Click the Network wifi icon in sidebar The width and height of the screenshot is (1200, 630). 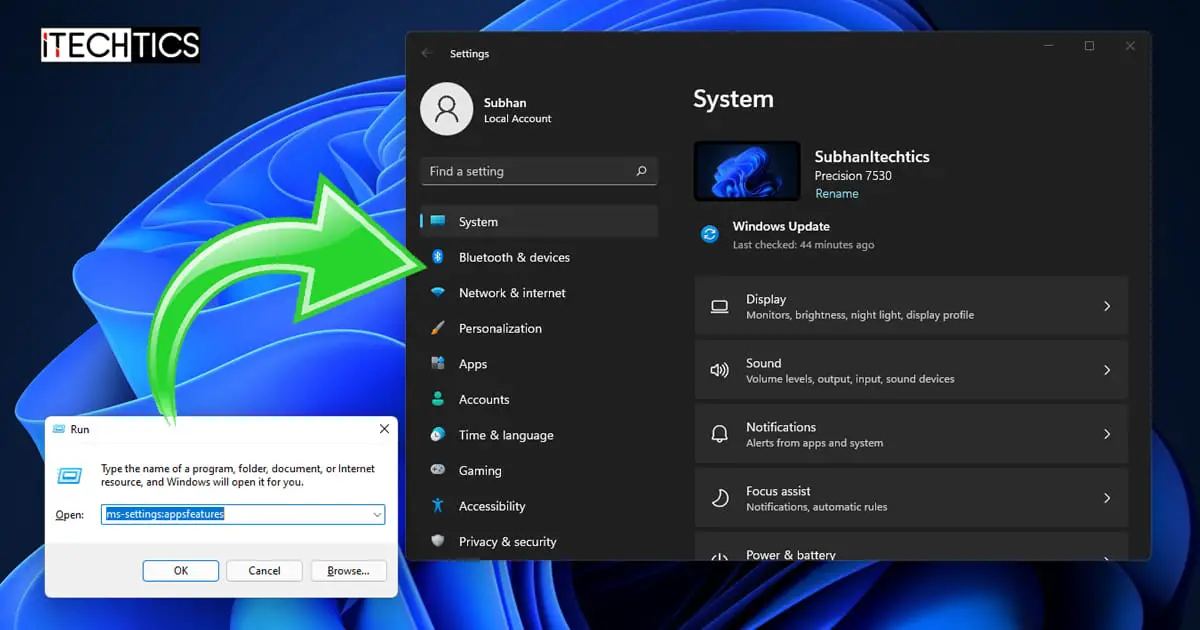pyautogui.click(x=438, y=293)
